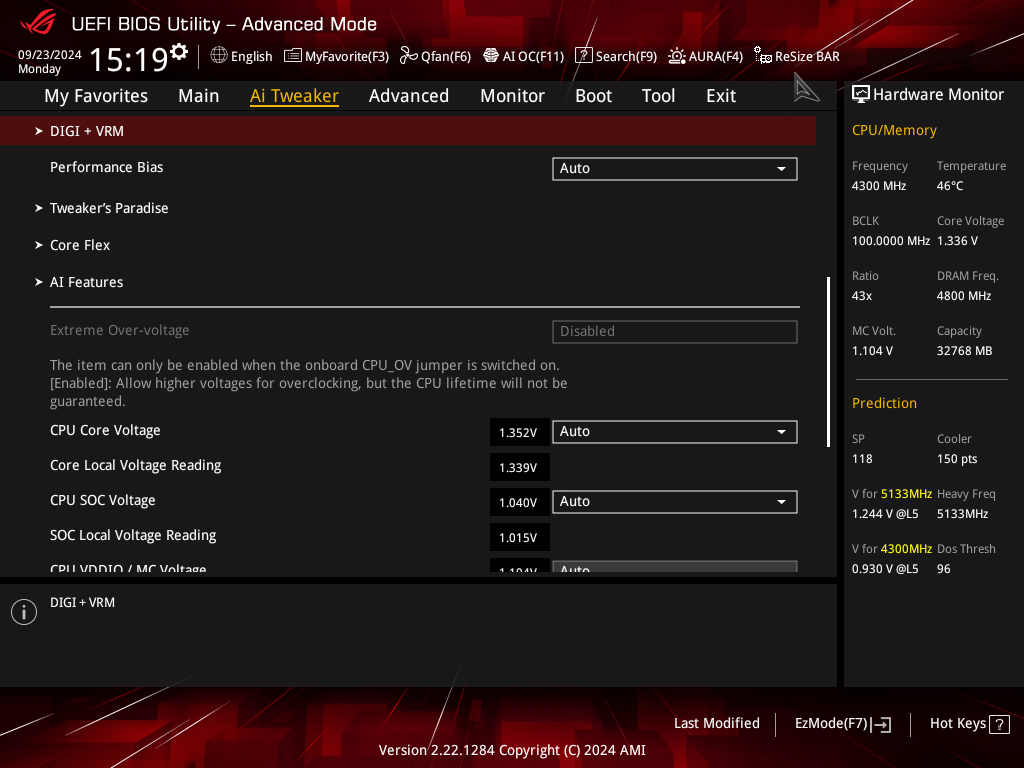Click the settings list vertical scrollbar
The width and height of the screenshot is (1024, 768).
point(828,362)
